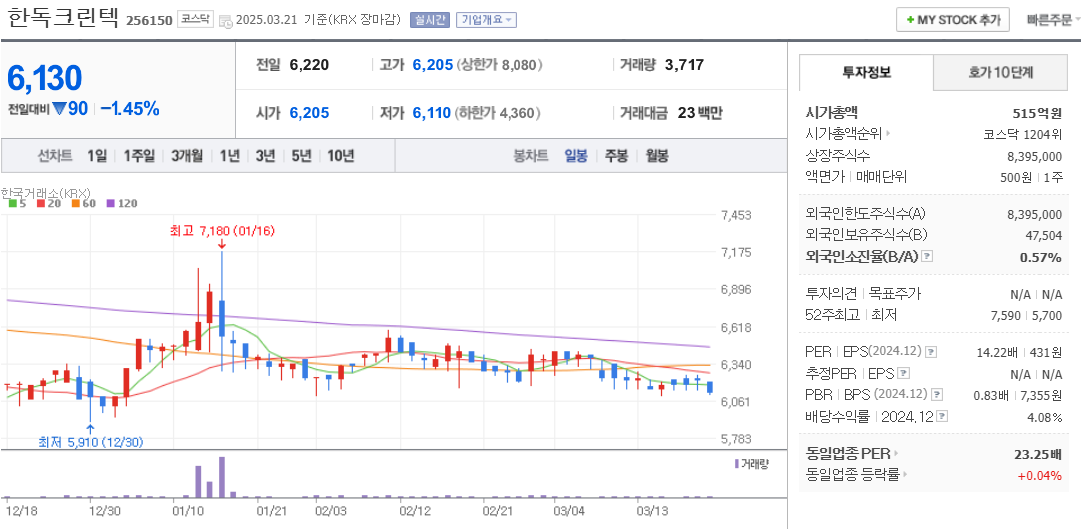The height and width of the screenshot is (529, 1089).
Task: Click the 동일업종 PER link
Action: click(847, 454)
